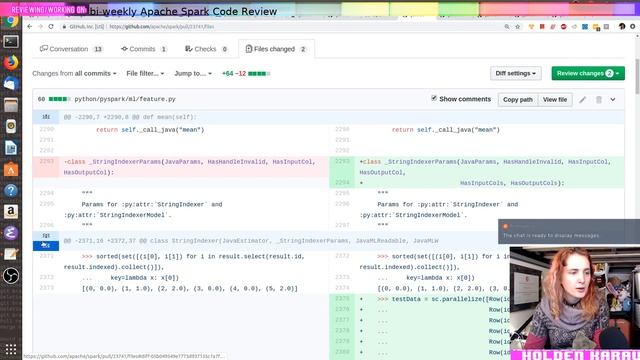Click the Copy path button
The width and height of the screenshot is (640, 360).
pos(518,100)
